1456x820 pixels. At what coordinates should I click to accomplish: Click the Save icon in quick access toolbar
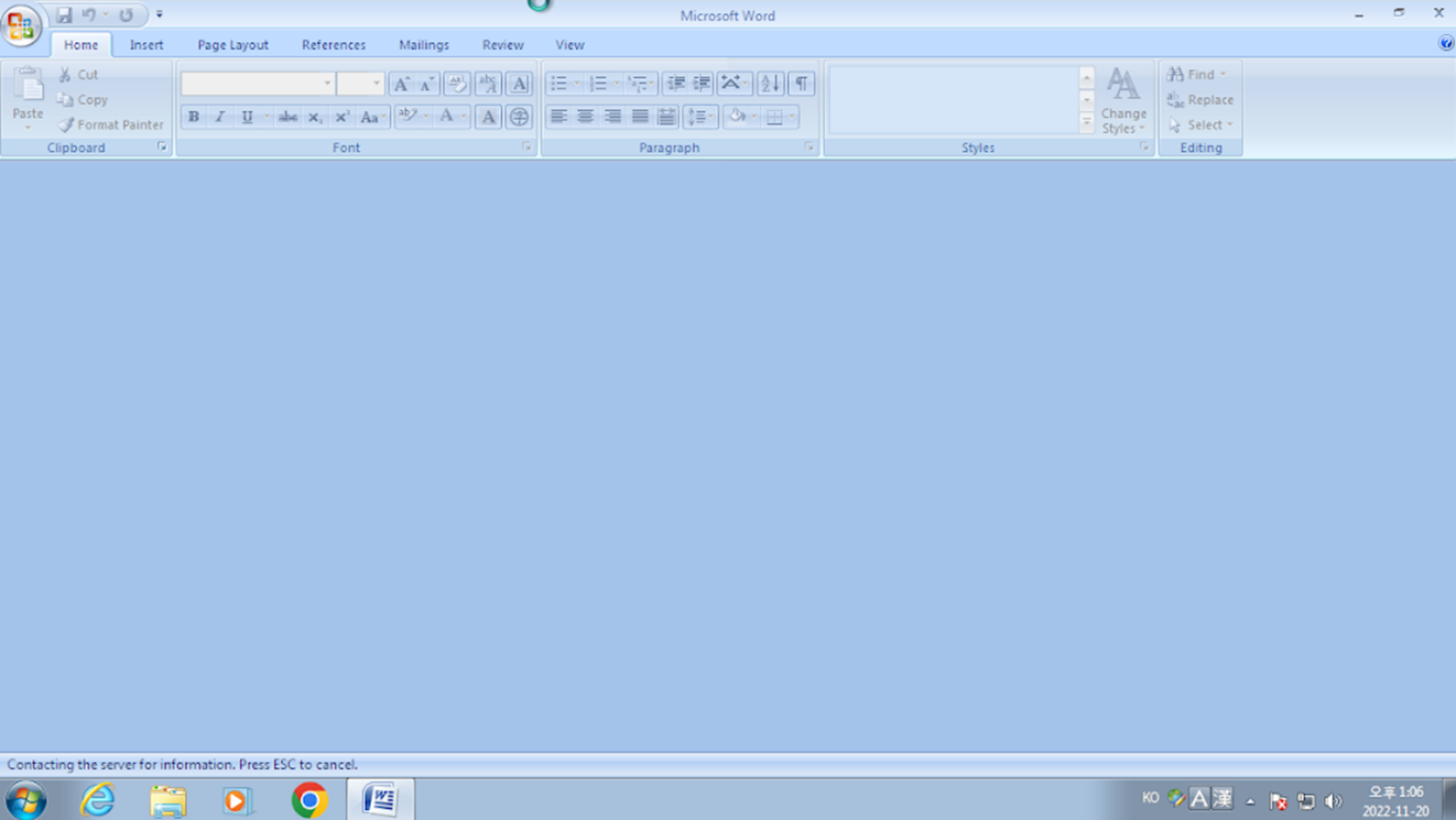coord(64,15)
